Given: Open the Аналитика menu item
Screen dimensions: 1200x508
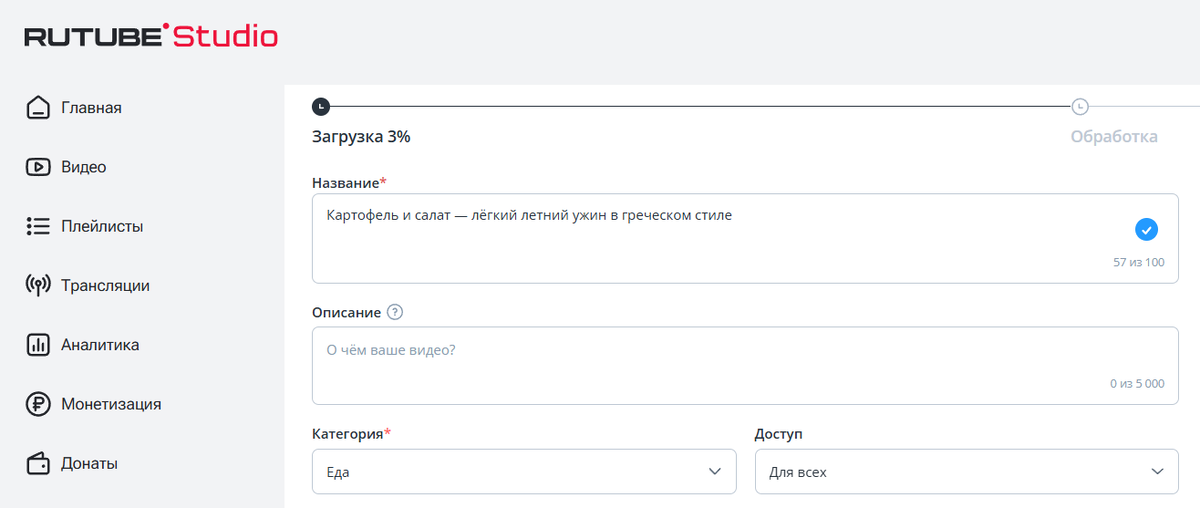Looking at the screenshot, I should coord(100,345).
